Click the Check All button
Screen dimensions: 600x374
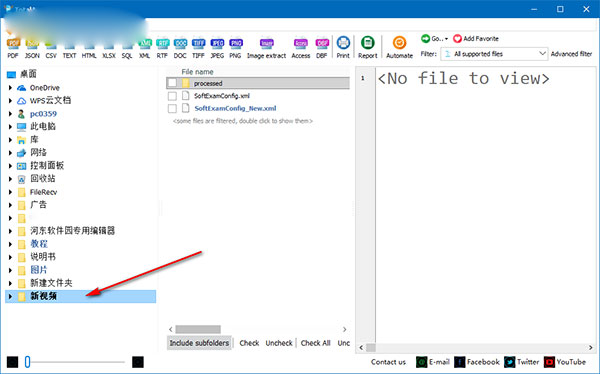coord(315,343)
